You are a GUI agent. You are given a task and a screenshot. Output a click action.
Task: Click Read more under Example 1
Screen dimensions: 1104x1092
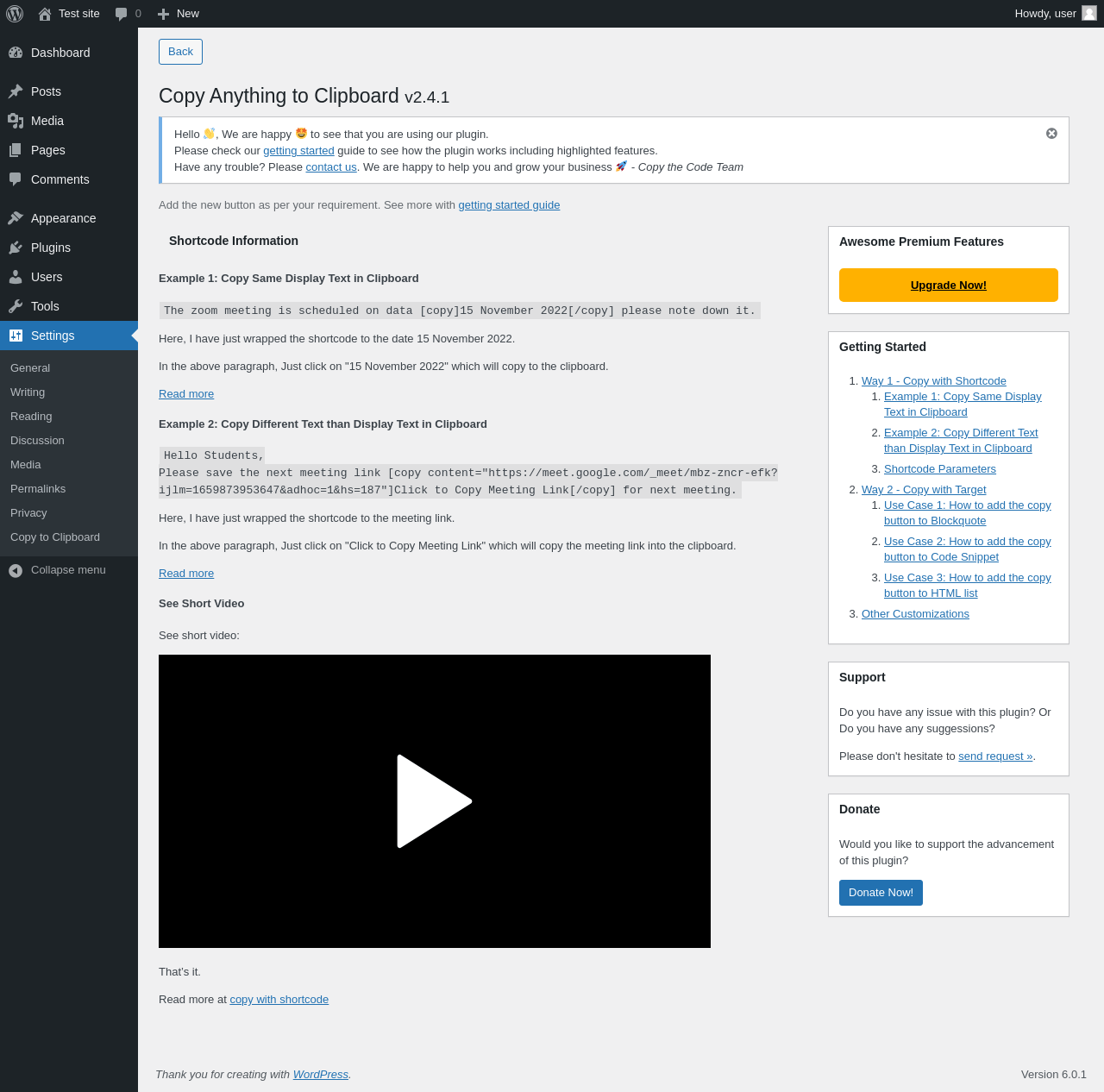[186, 394]
